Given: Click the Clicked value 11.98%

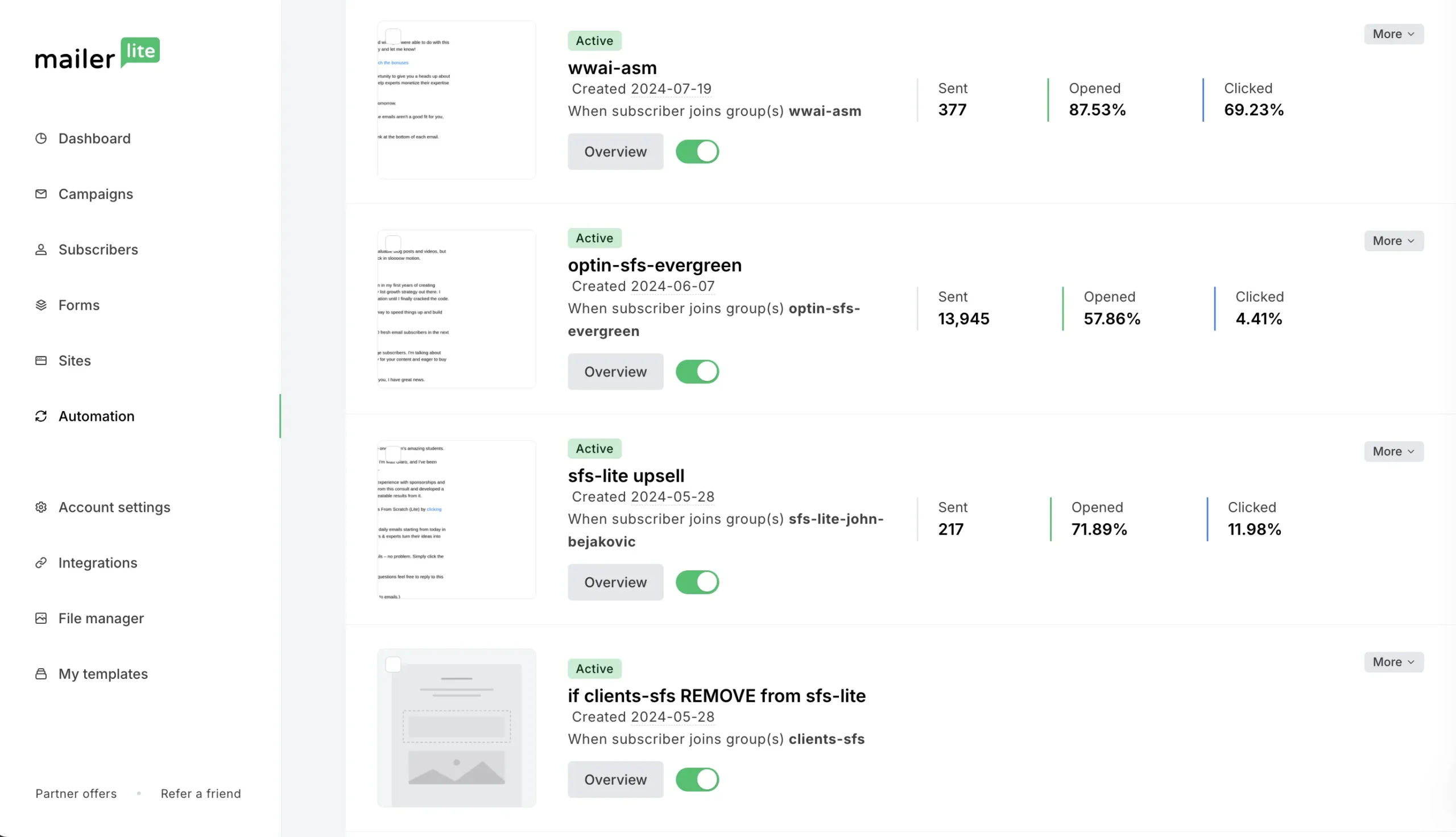Looking at the screenshot, I should point(1254,529).
